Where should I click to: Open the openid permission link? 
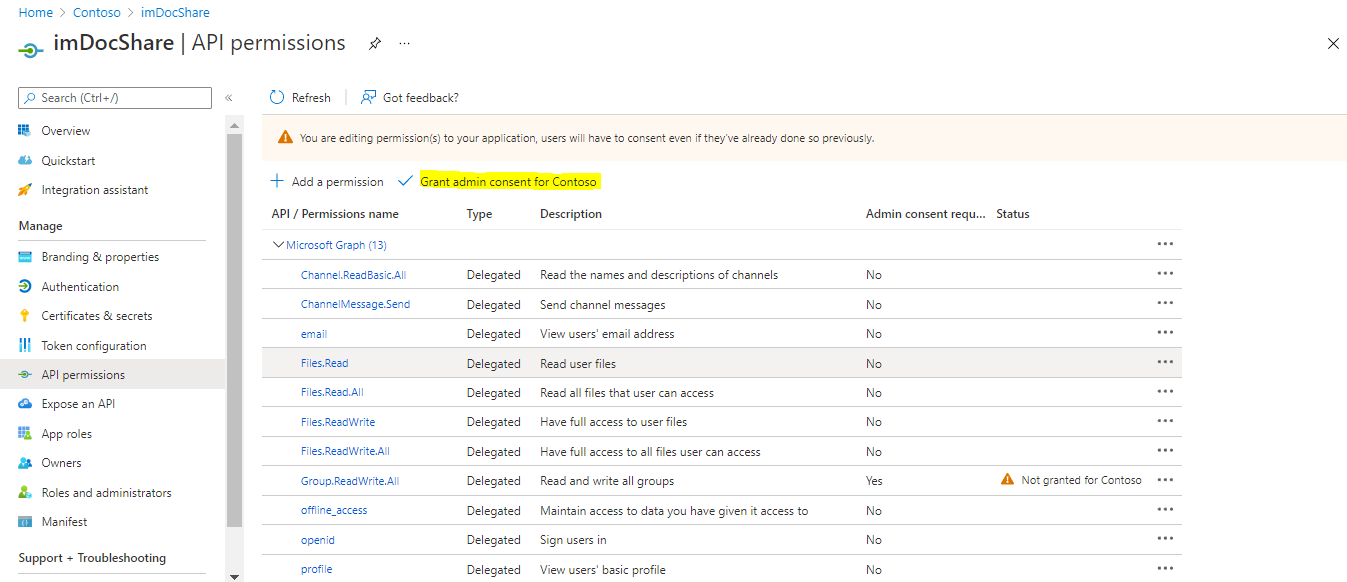click(x=318, y=540)
